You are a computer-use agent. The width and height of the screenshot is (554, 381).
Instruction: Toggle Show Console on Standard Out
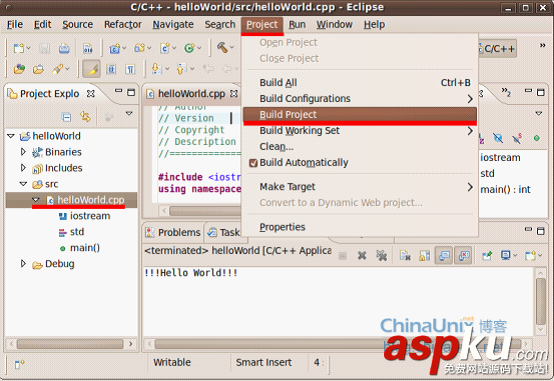(444, 255)
